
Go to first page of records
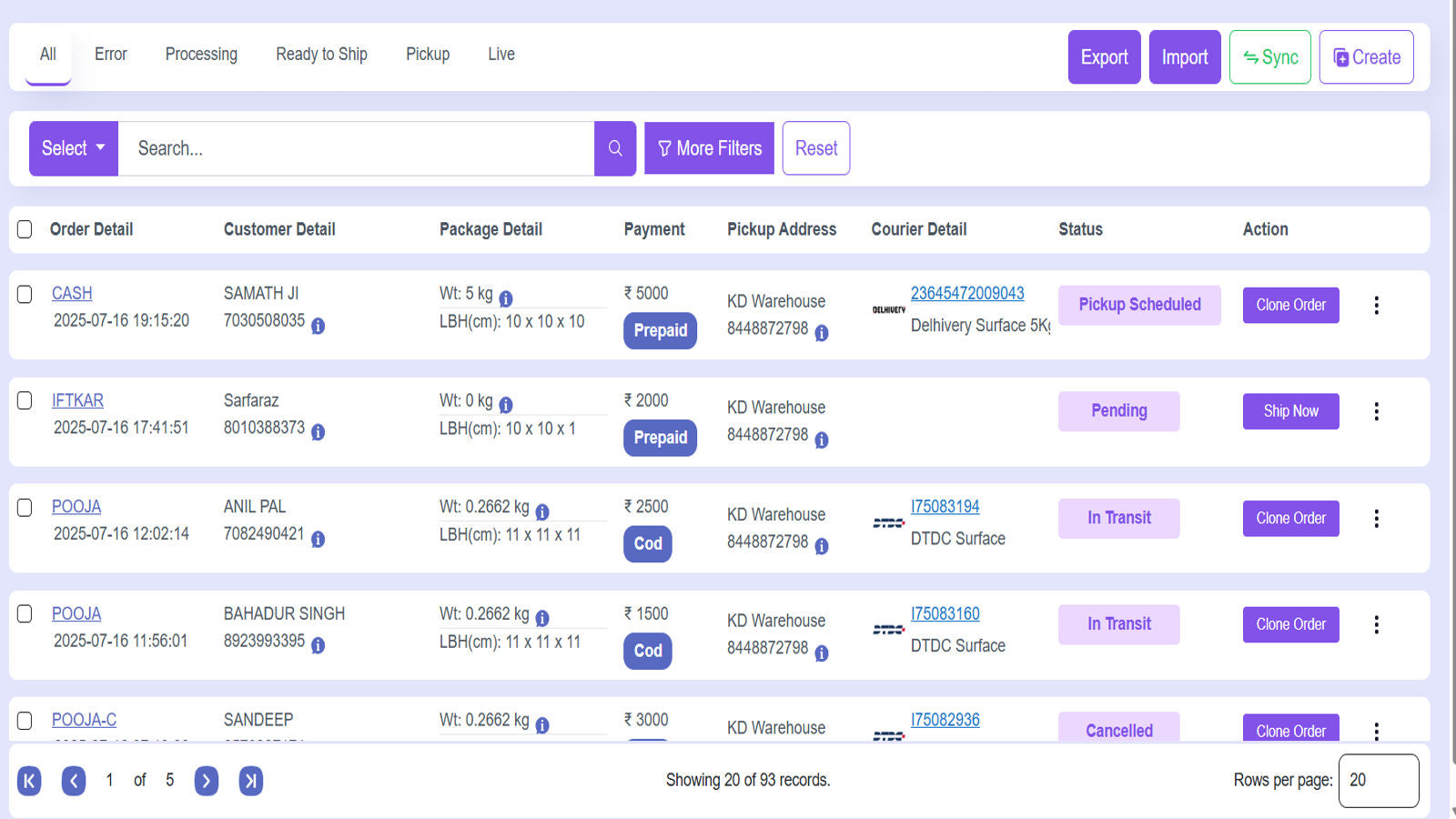[x=29, y=781]
